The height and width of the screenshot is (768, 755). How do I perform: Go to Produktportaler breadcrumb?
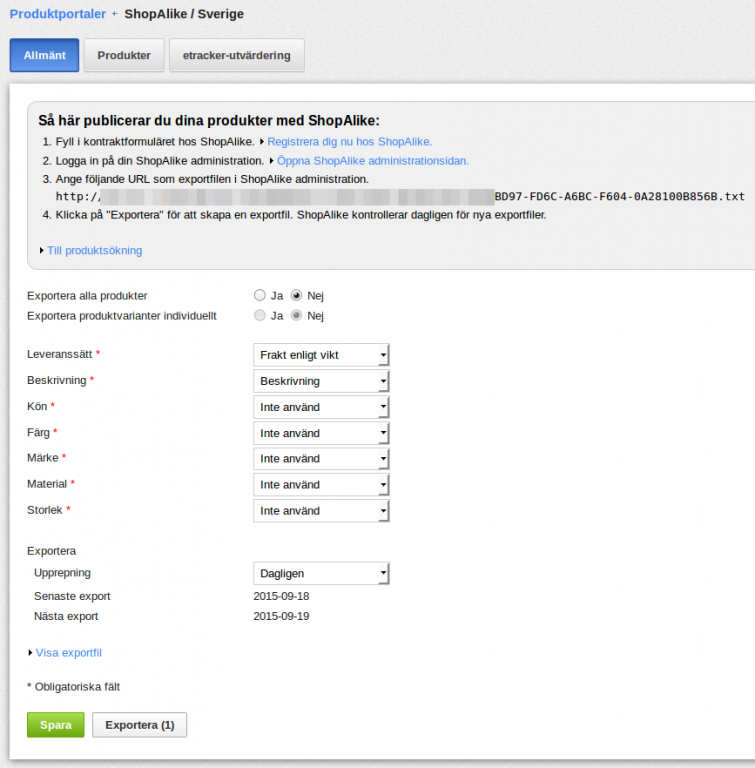pos(58,14)
